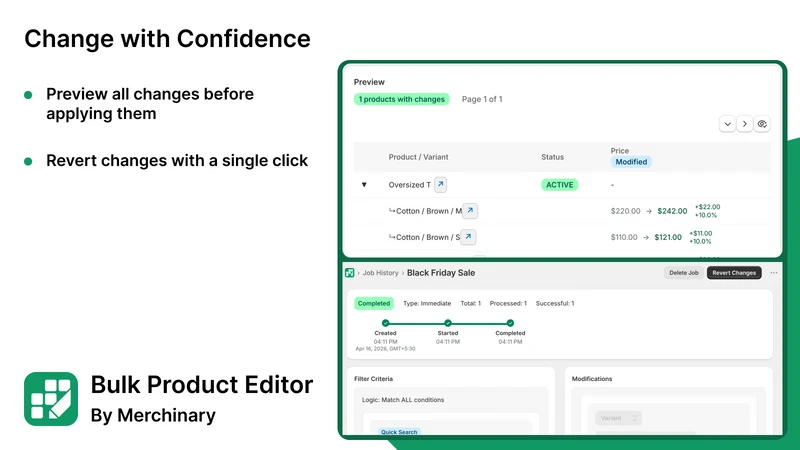Open Cotton / Brown / M variant link icon
Viewport: 800px width, 450px height.
(470, 211)
